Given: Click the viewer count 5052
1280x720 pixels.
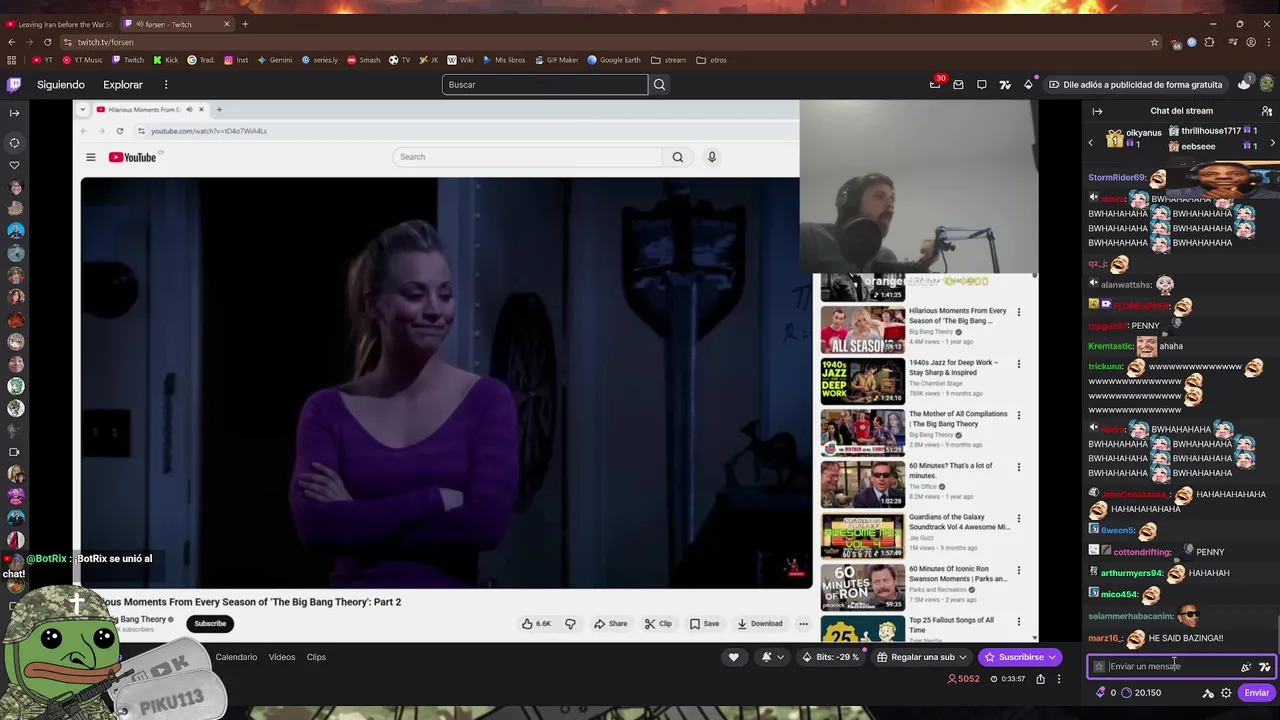Looking at the screenshot, I should click(x=963, y=679).
